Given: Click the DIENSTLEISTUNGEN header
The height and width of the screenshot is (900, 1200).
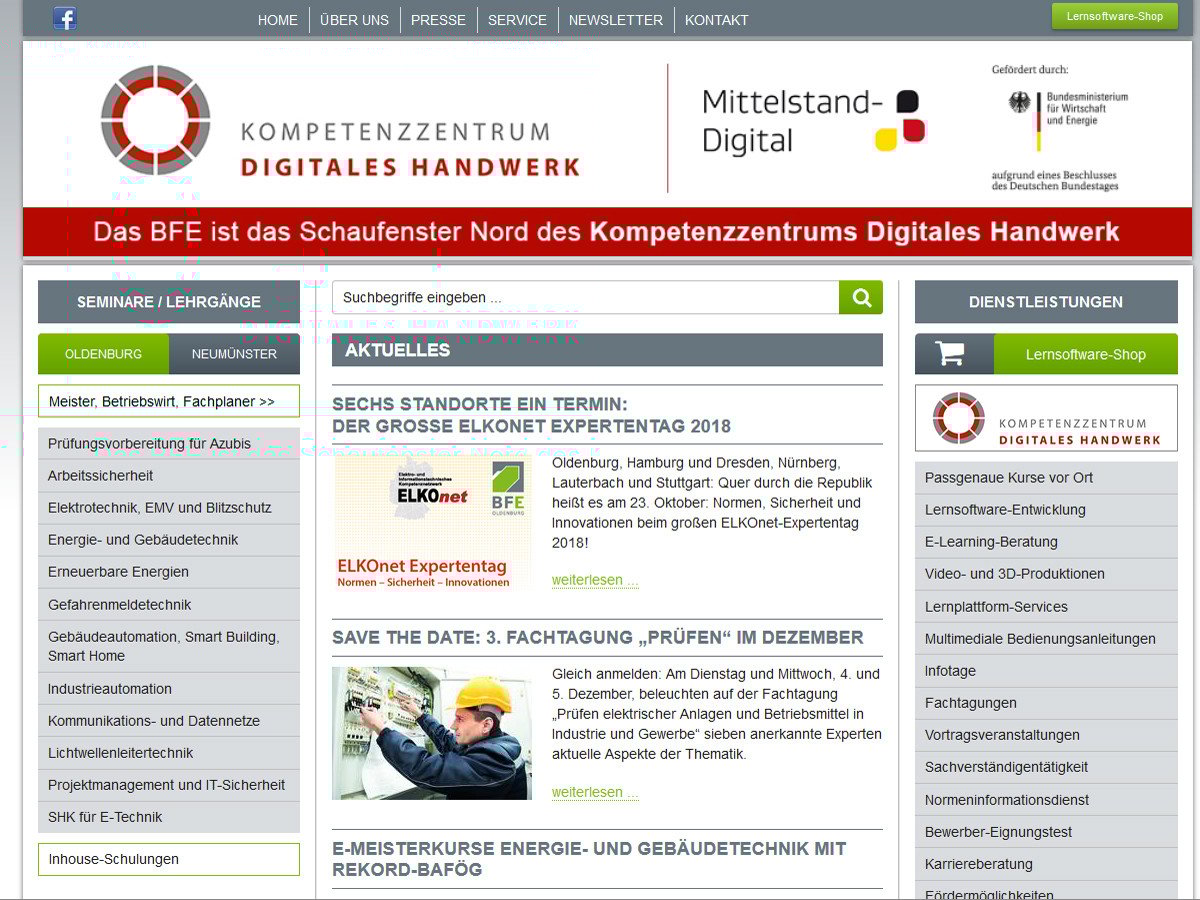Looking at the screenshot, I should (1046, 301).
